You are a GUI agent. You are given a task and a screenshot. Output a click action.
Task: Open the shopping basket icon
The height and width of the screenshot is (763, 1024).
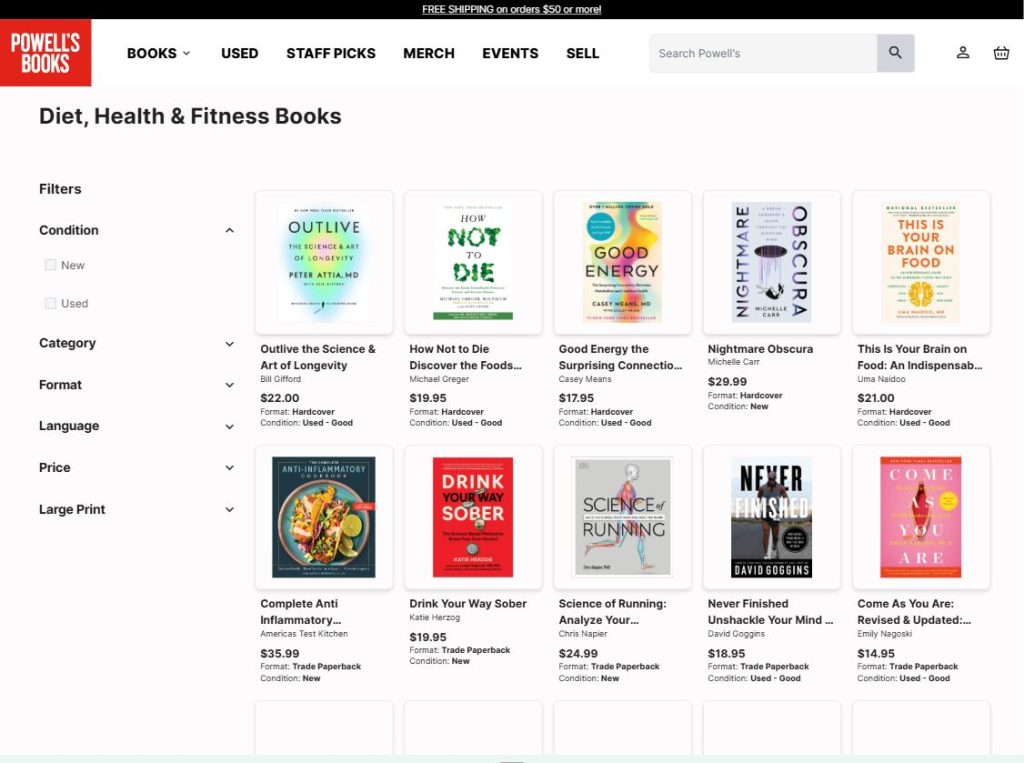[x=1001, y=53]
